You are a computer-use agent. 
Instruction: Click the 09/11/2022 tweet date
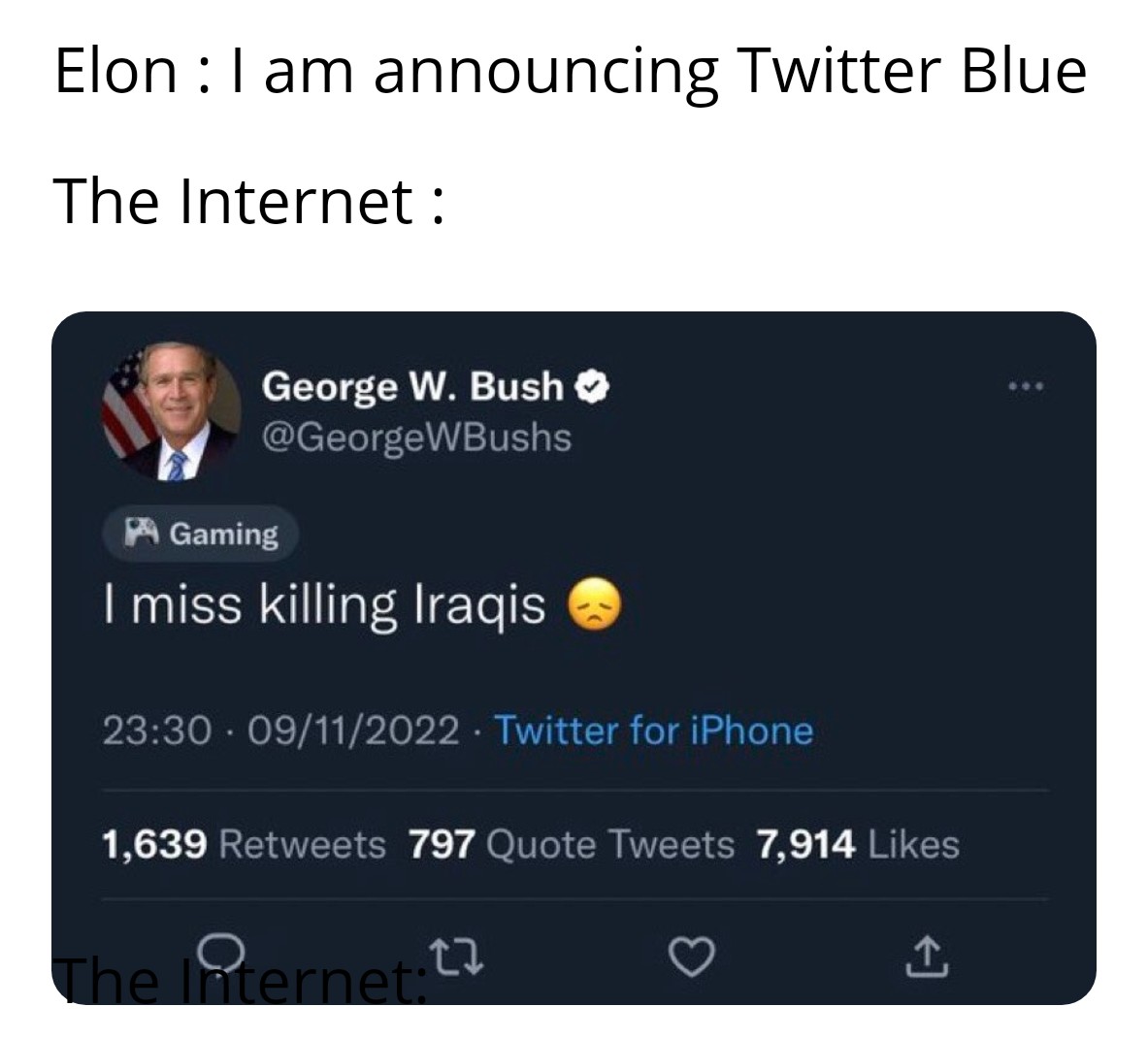354,730
